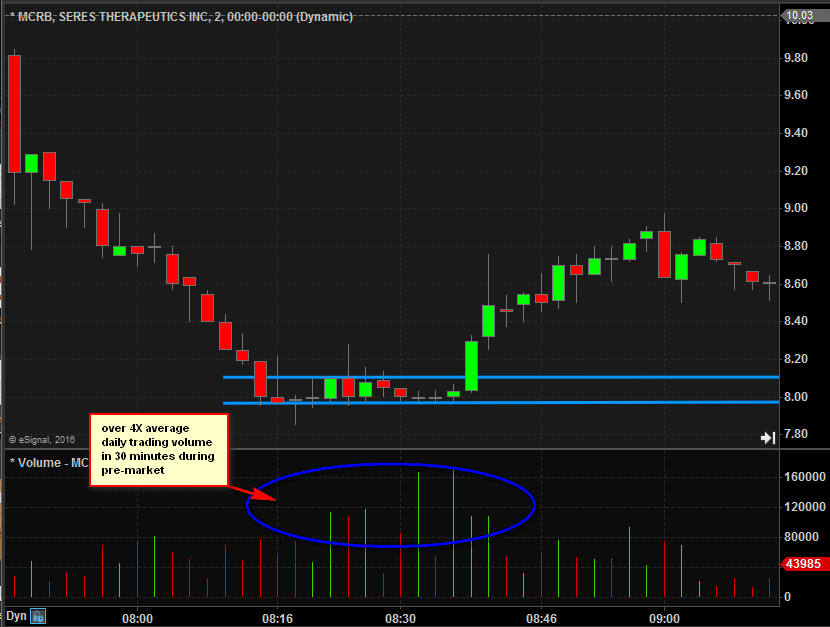Click the 08:30 time axis label
The width and height of the screenshot is (830, 627).
pos(400,619)
